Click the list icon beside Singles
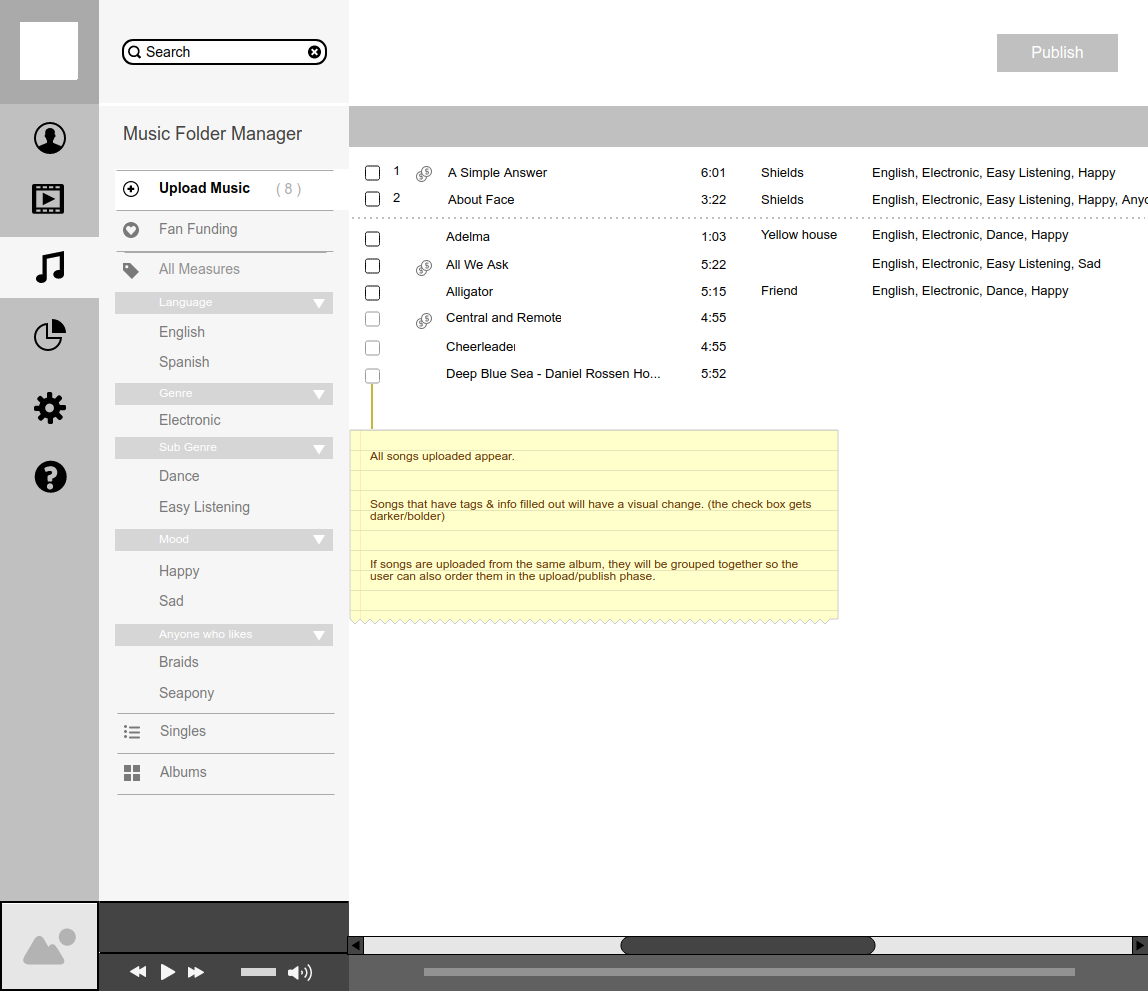 coord(132,732)
